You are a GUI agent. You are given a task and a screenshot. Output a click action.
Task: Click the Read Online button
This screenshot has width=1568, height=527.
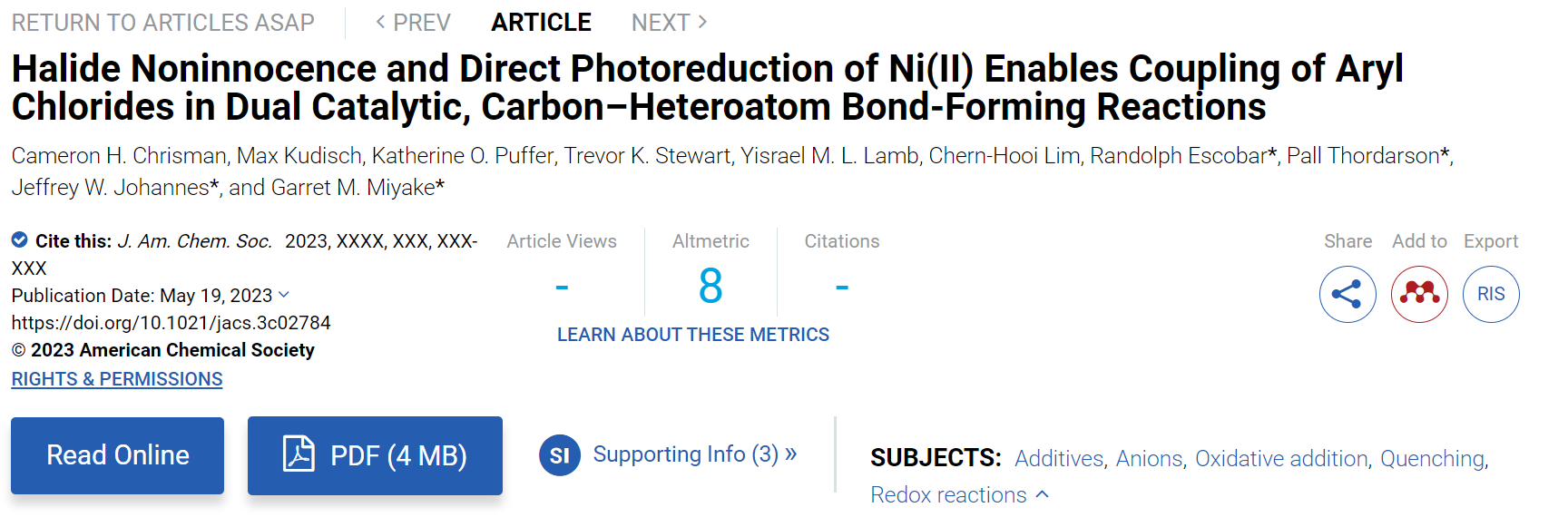[x=117, y=455]
